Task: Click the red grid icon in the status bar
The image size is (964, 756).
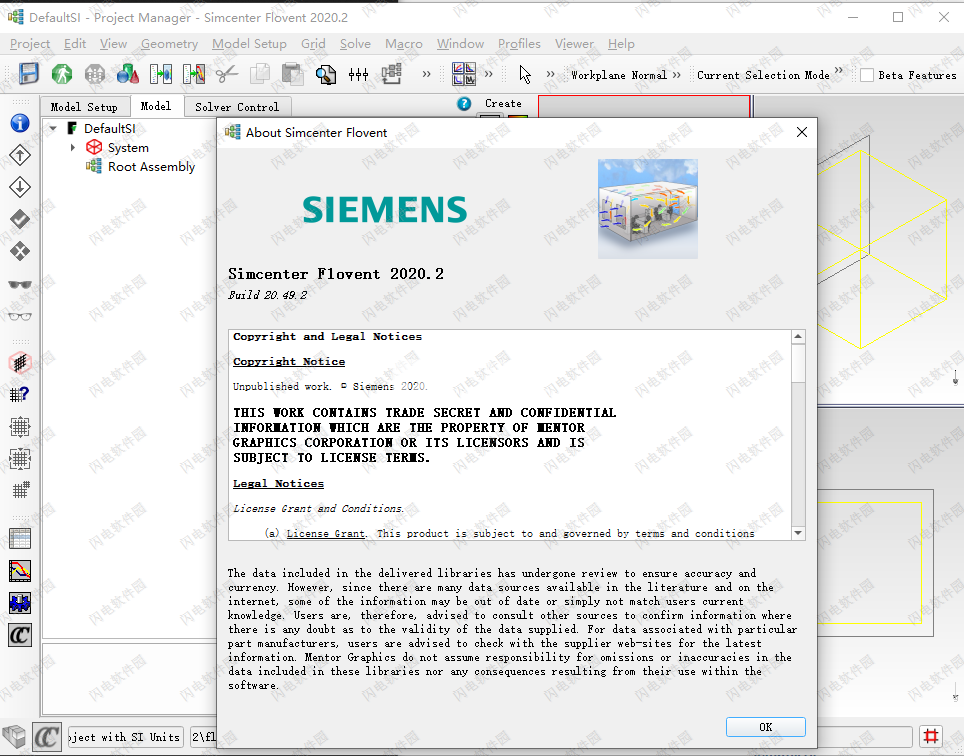Action: [931, 736]
